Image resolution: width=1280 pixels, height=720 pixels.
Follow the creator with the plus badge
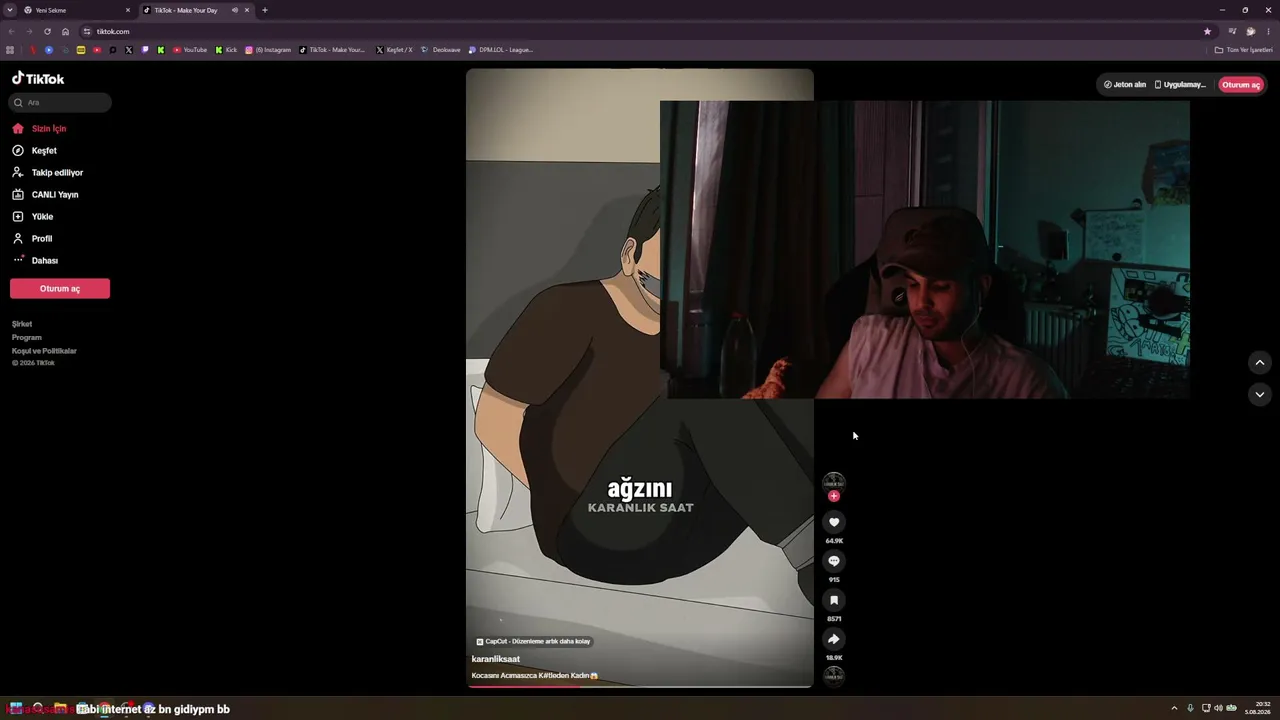(x=834, y=496)
